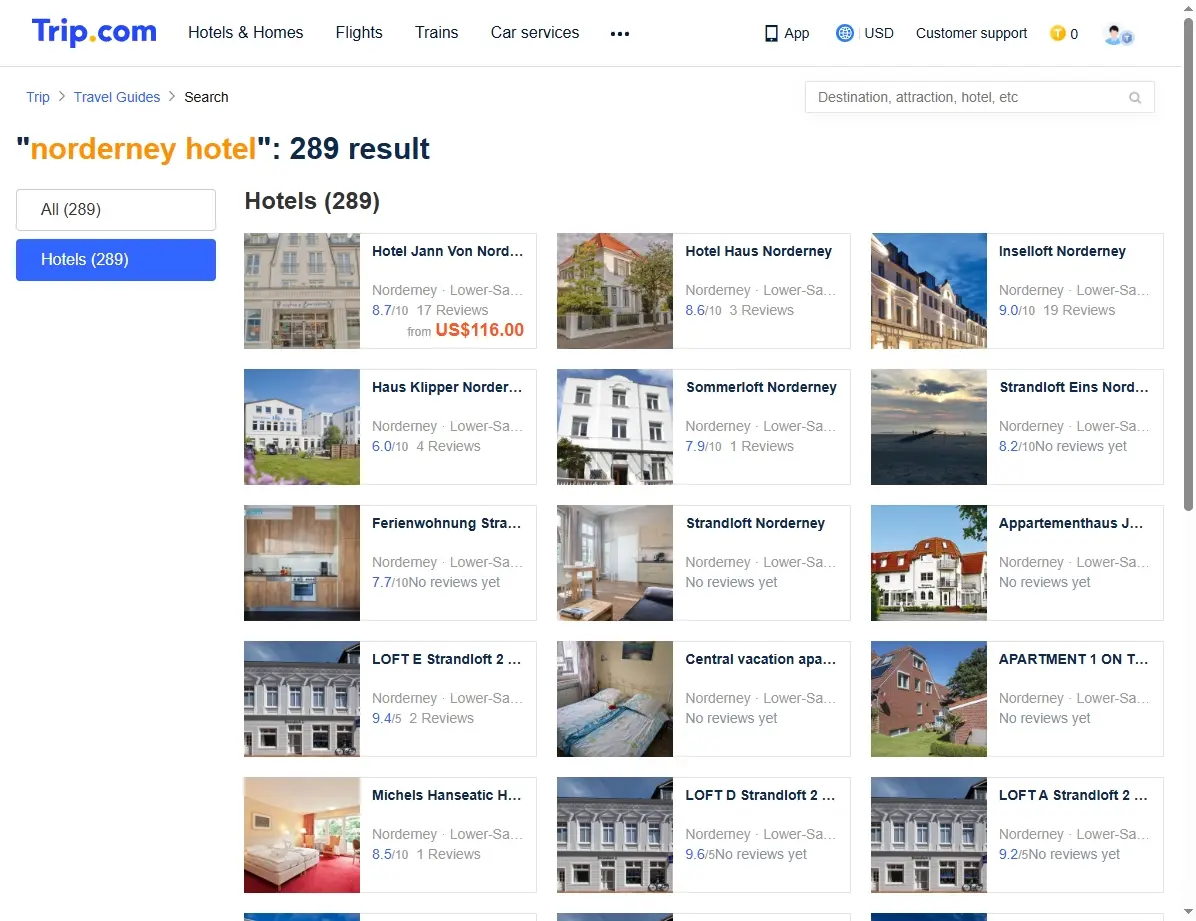Open Customer support link
The height and width of the screenshot is (921, 1196).
click(971, 34)
